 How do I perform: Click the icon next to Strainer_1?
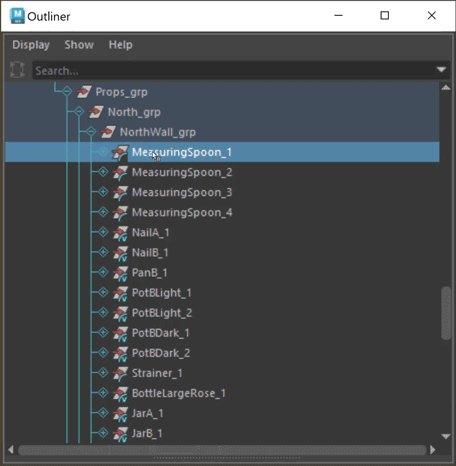pyautogui.click(x=120, y=373)
